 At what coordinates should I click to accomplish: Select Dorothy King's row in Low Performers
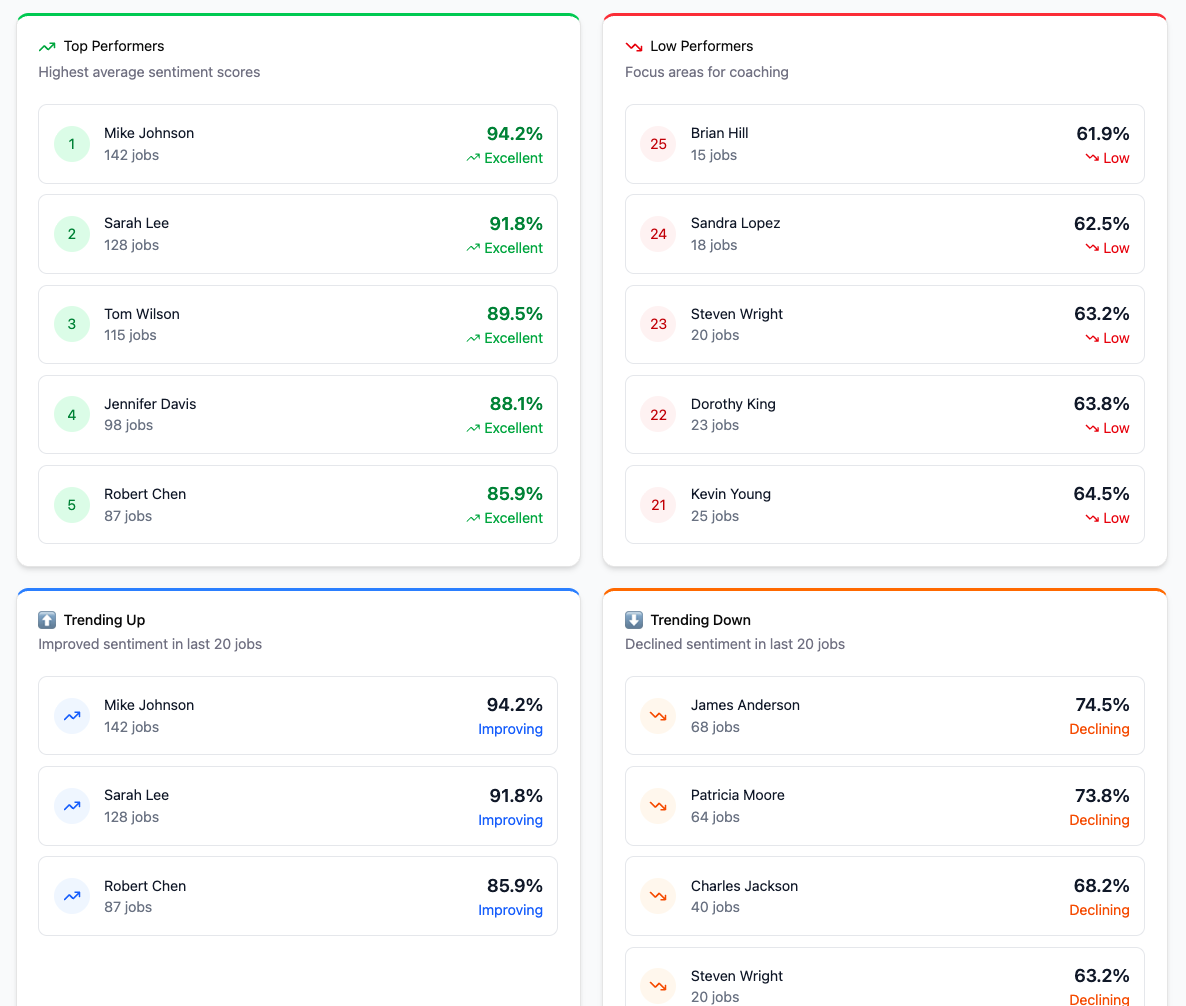click(884, 414)
